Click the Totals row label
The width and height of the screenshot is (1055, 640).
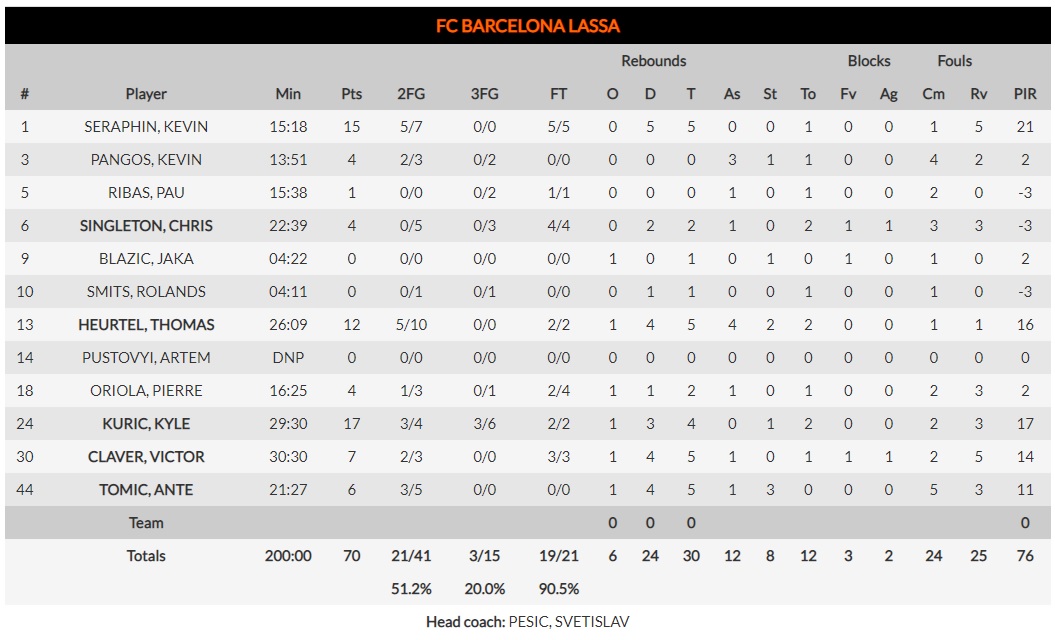[x=146, y=555]
